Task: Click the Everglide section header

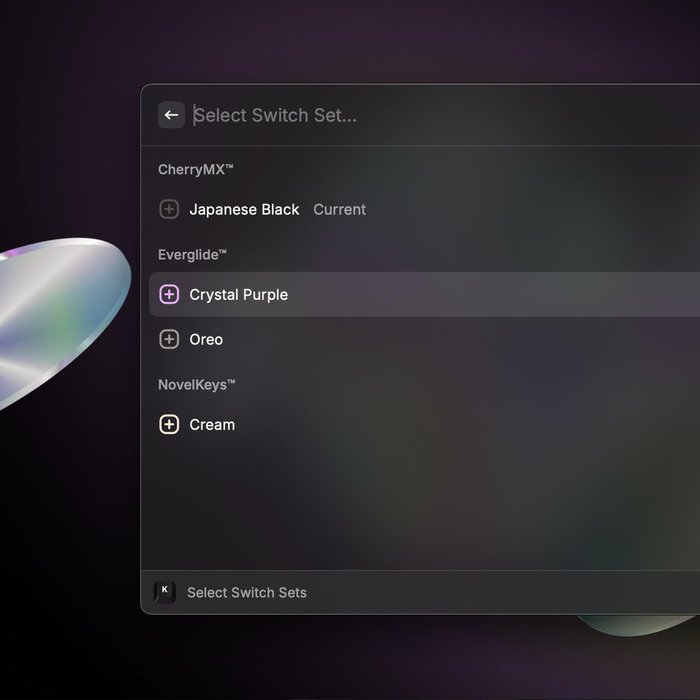Action: tap(192, 255)
